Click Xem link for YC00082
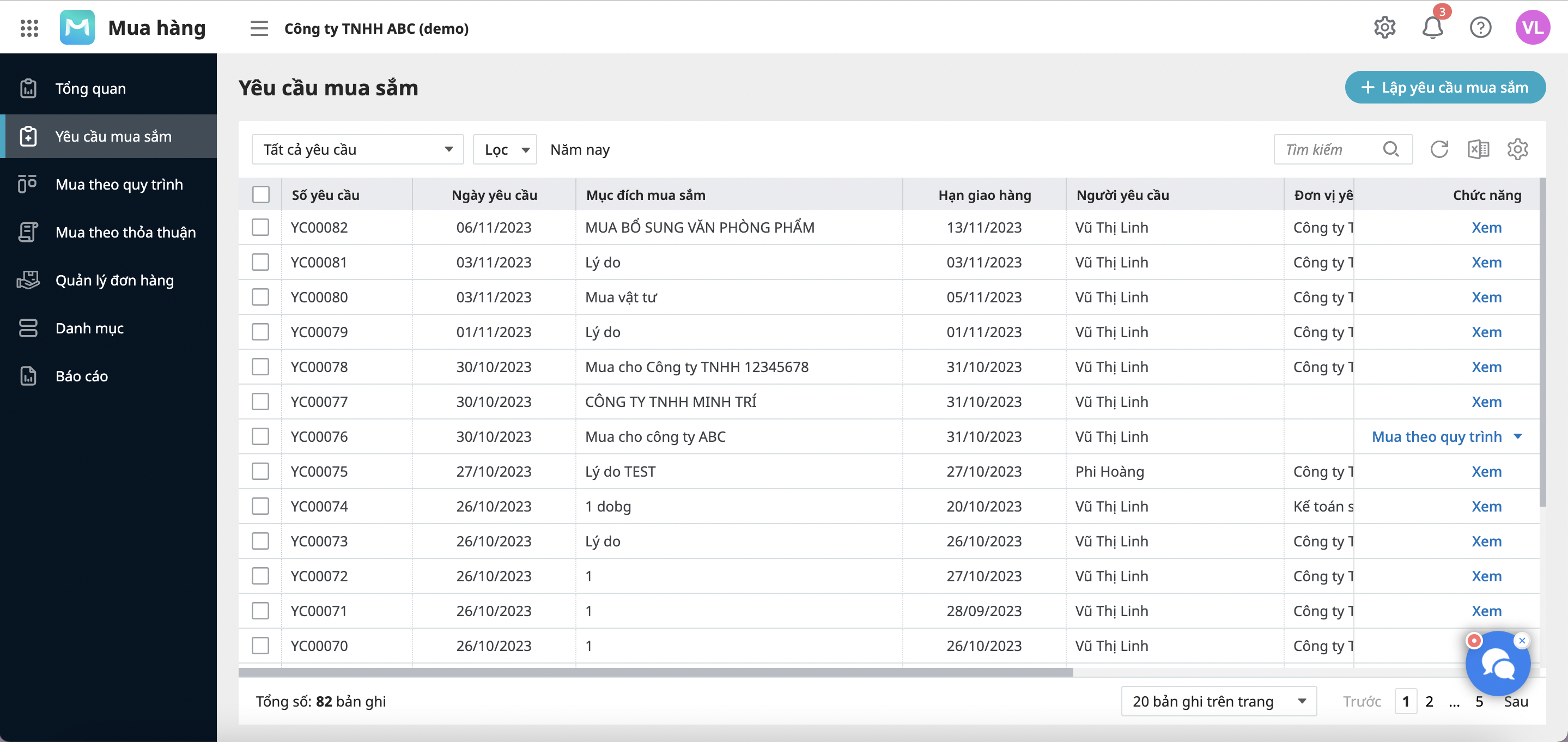Screen dimensions: 1568x742 (1486, 227)
